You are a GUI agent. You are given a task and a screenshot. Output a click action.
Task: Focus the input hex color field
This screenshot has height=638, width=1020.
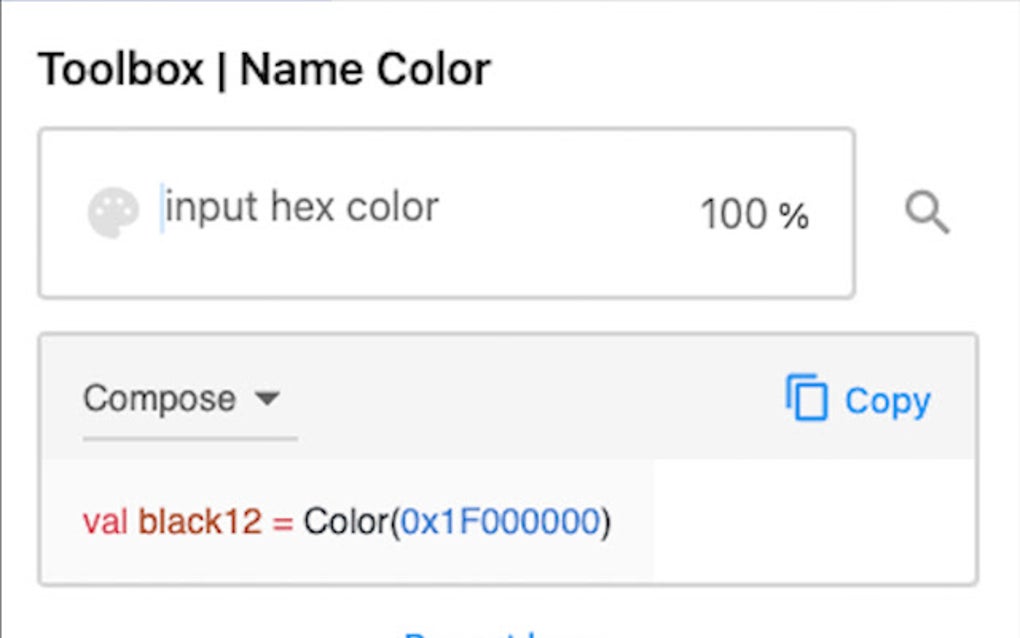300,207
